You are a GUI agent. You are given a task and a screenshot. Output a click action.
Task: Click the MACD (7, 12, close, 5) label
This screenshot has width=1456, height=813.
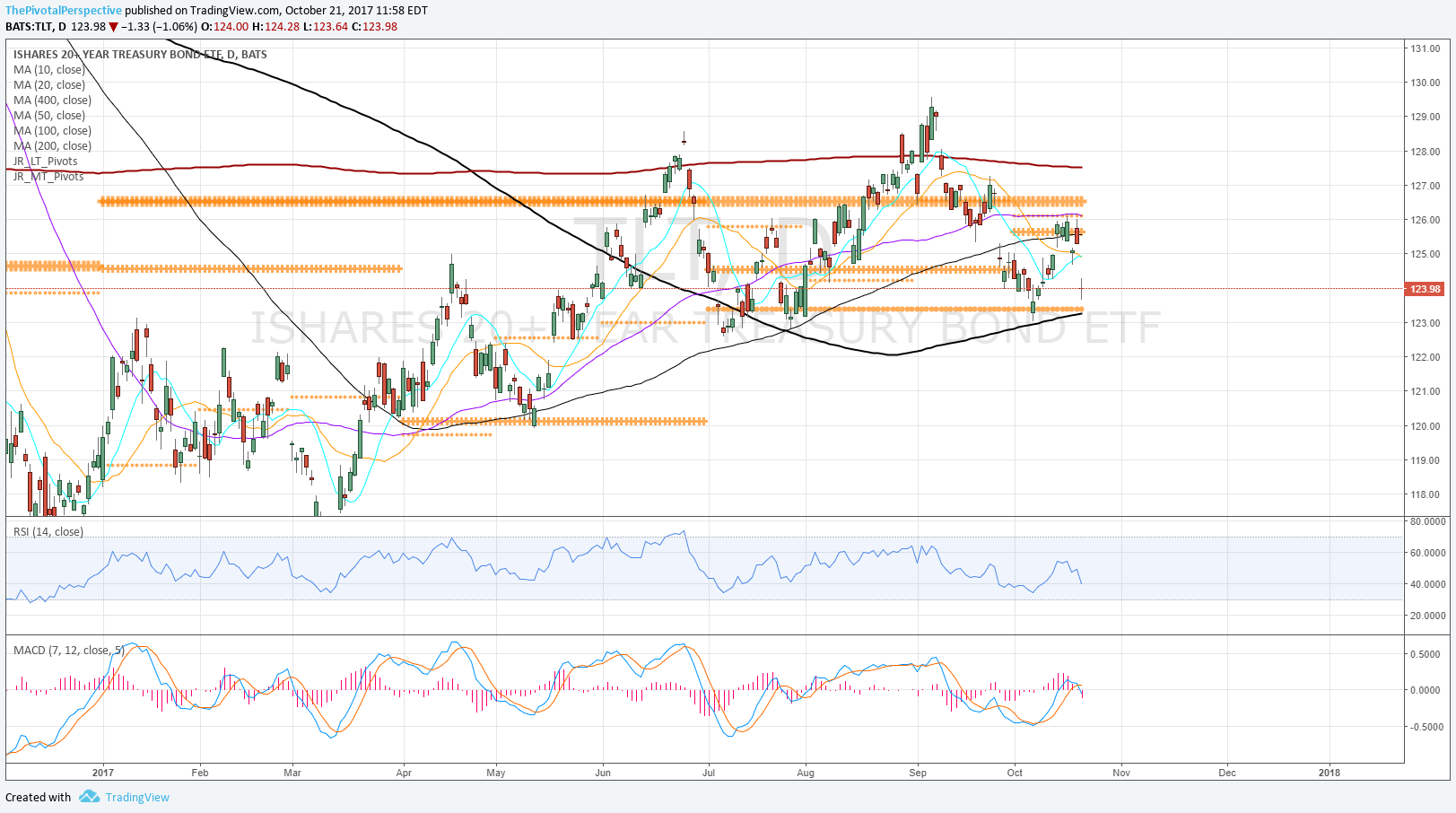(x=68, y=650)
